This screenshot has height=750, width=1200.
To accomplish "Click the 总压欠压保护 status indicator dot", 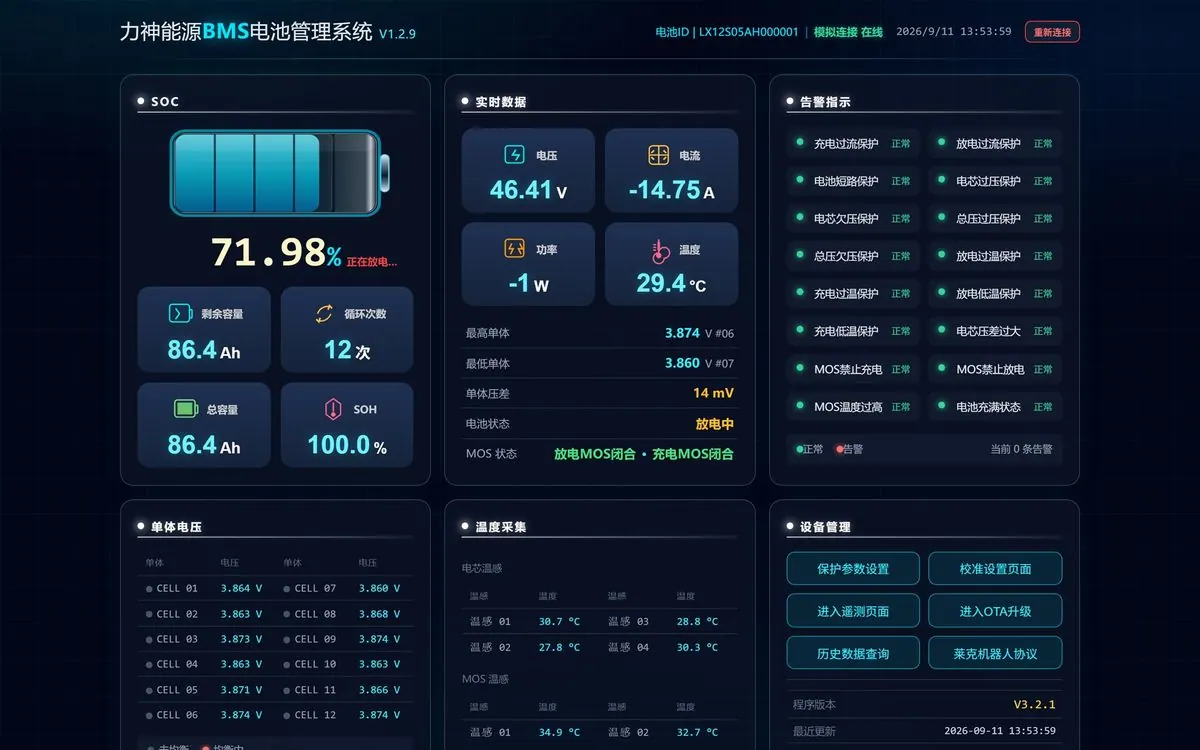I will (x=800, y=255).
